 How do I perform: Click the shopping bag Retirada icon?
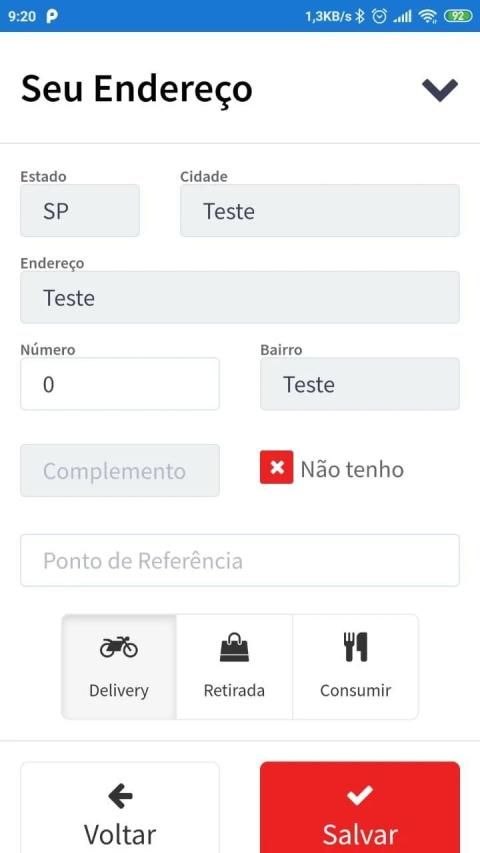click(234, 648)
